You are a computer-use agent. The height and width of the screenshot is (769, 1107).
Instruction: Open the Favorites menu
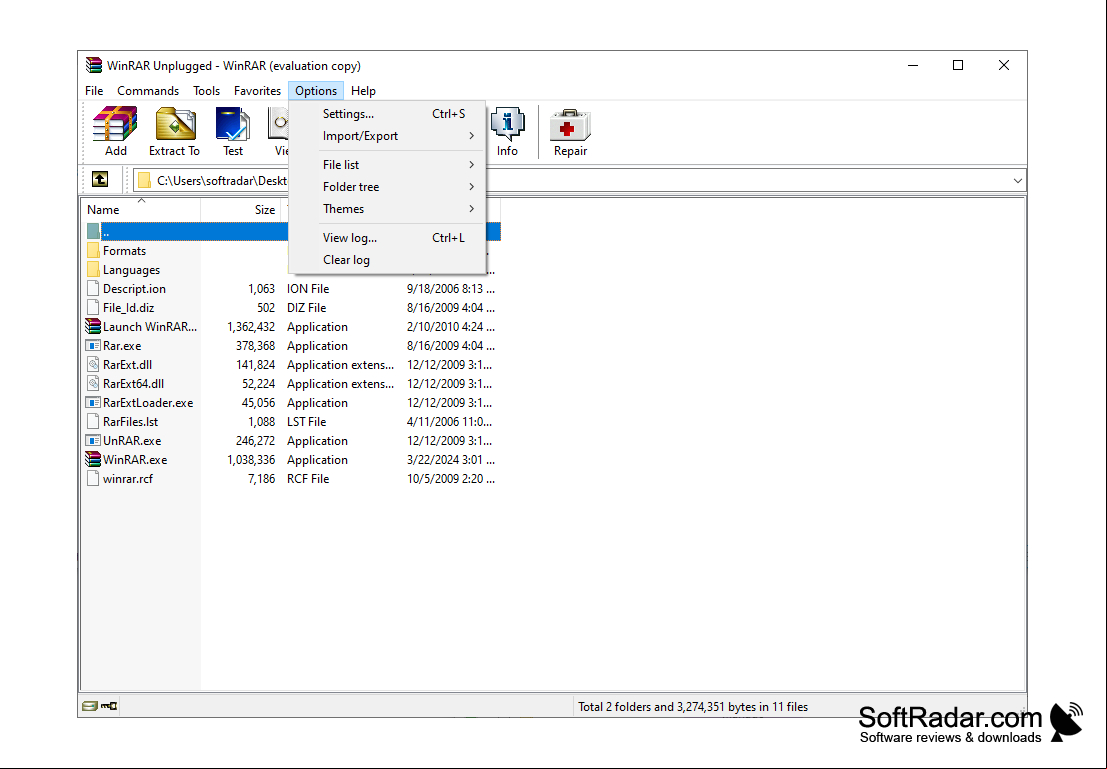257,90
